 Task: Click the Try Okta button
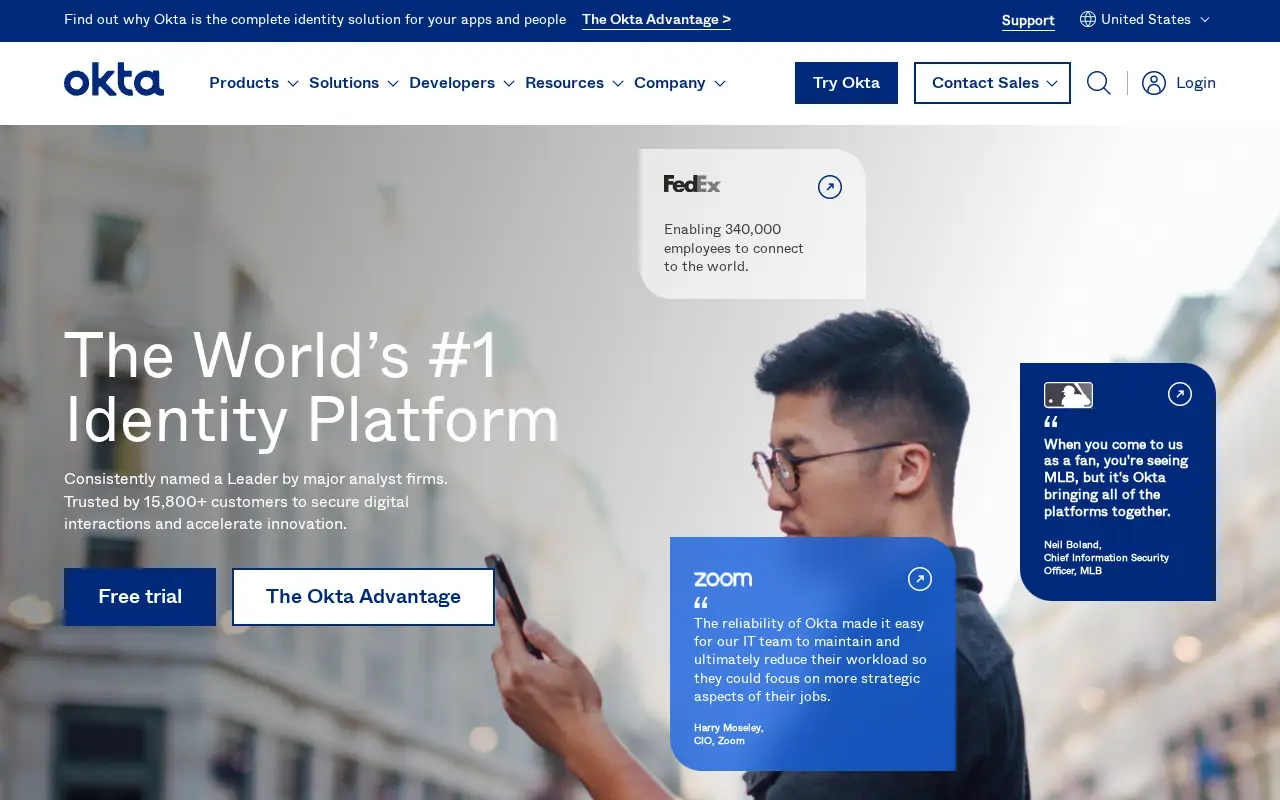tap(846, 83)
